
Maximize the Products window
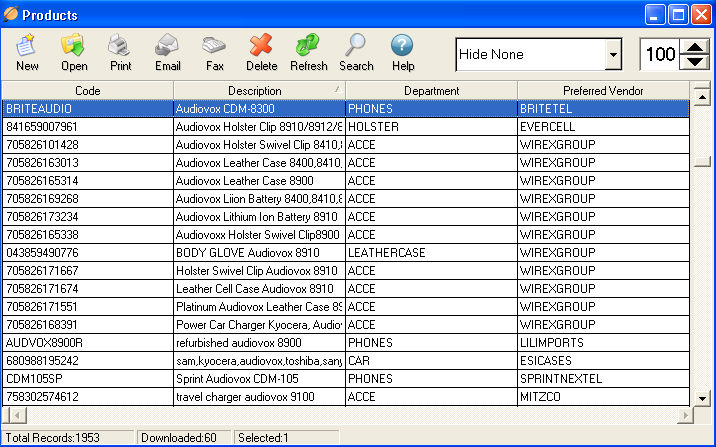pos(678,15)
